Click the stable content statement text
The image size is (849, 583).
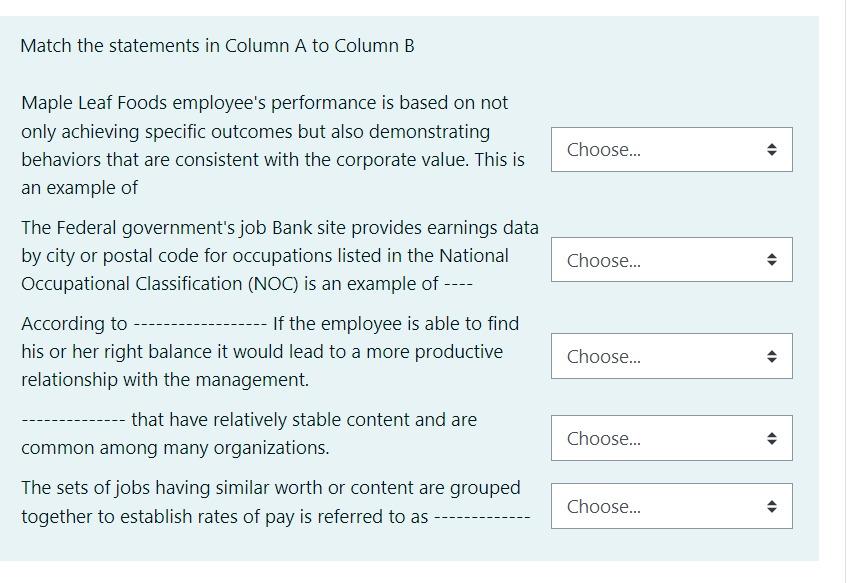(250, 432)
